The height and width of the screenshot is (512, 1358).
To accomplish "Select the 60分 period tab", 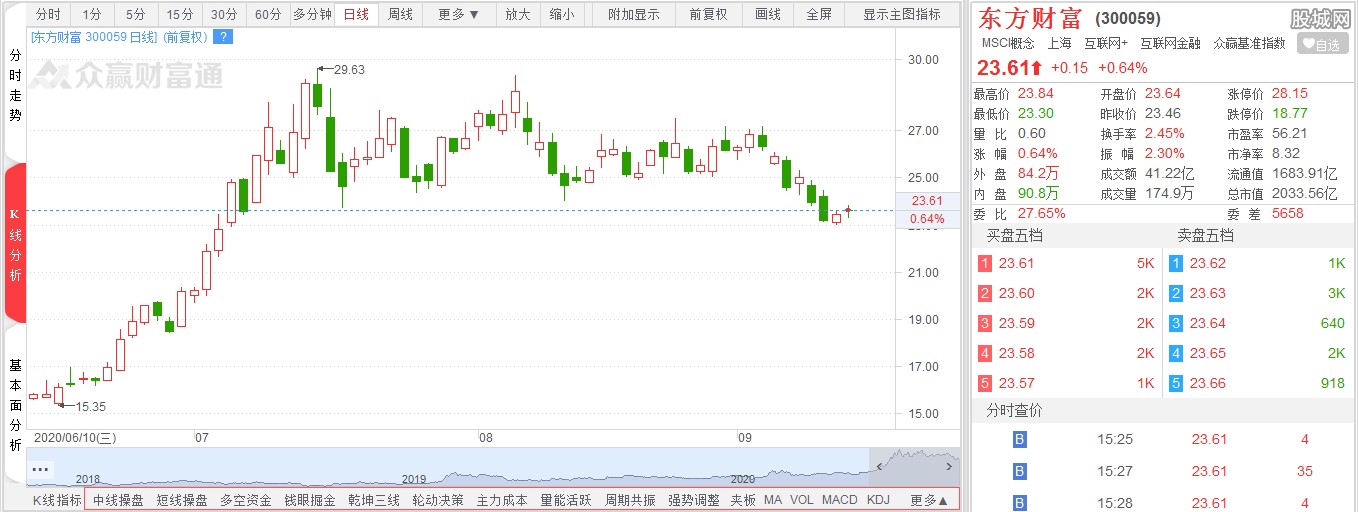I will pyautogui.click(x=267, y=14).
